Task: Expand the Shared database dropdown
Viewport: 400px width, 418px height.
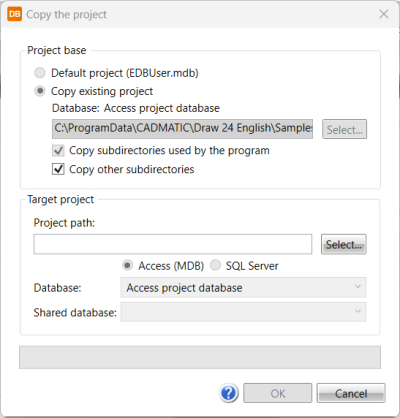Action: click(243, 312)
